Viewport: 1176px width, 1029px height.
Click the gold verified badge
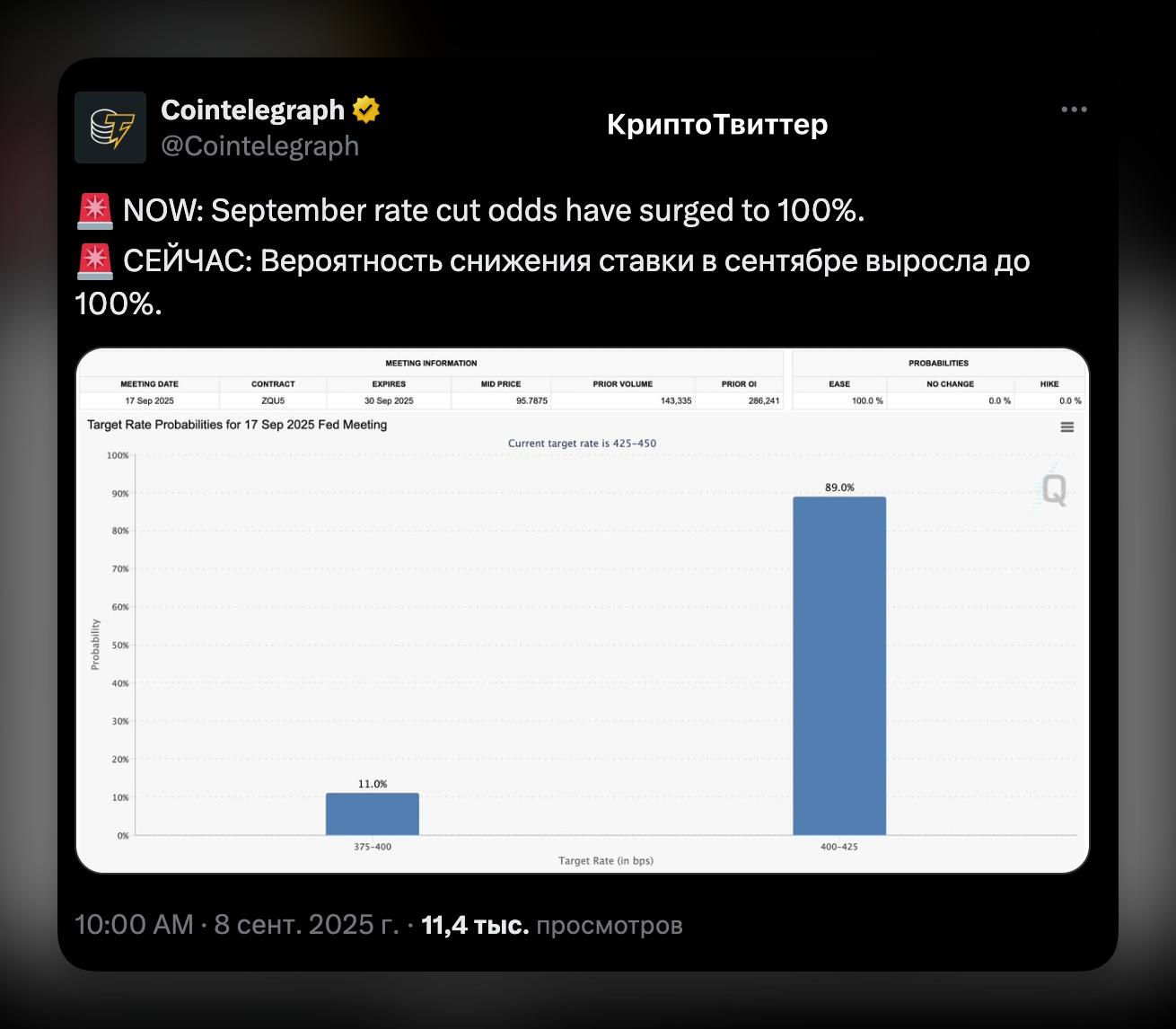[x=365, y=110]
